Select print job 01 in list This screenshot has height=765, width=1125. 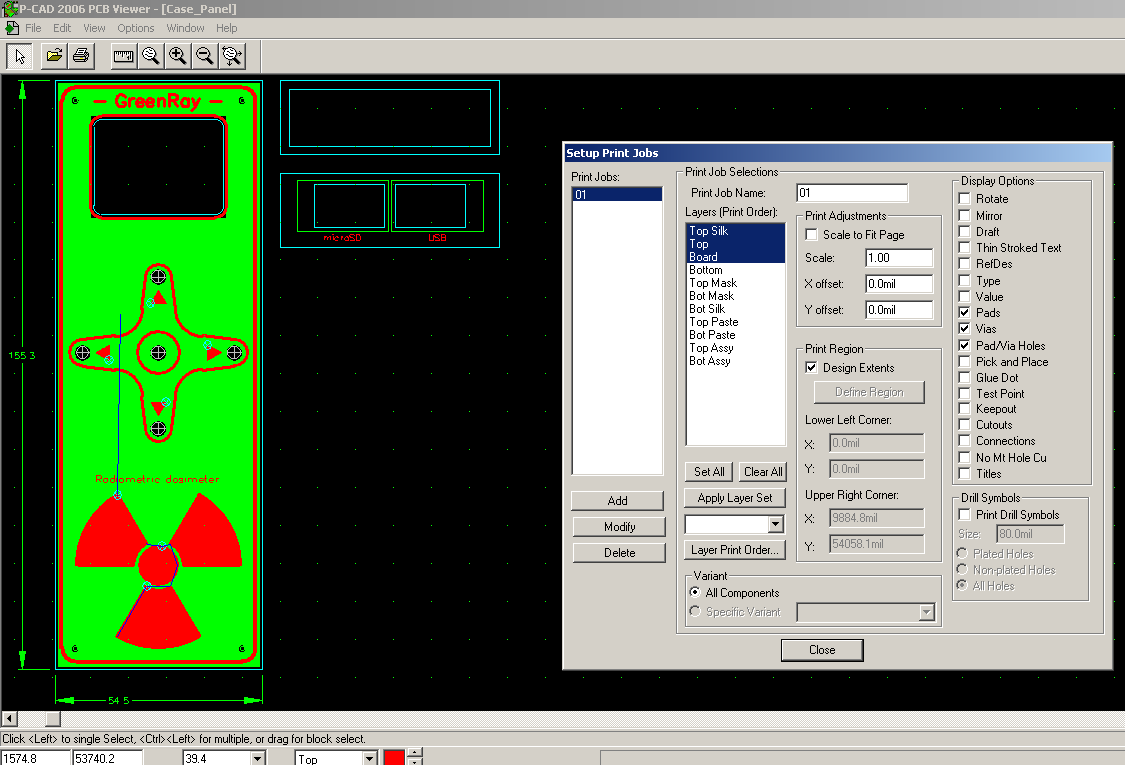617,194
